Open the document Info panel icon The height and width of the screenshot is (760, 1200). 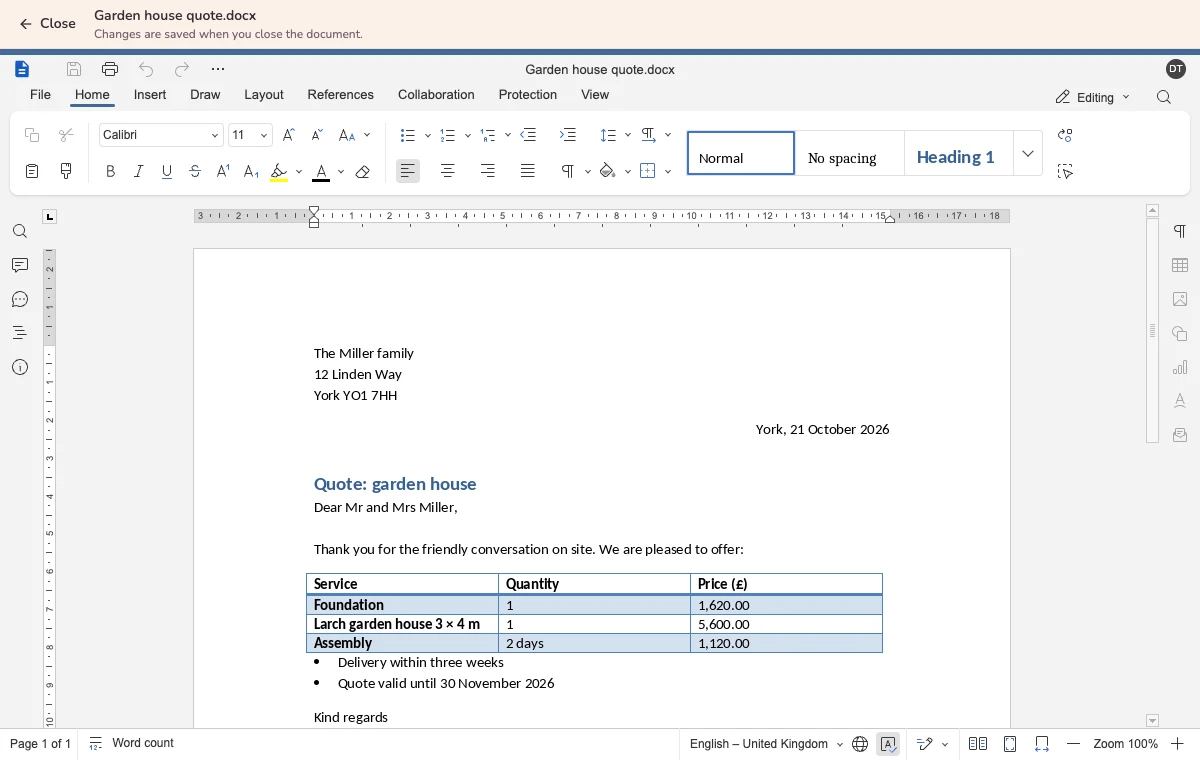pyautogui.click(x=20, y=367)
